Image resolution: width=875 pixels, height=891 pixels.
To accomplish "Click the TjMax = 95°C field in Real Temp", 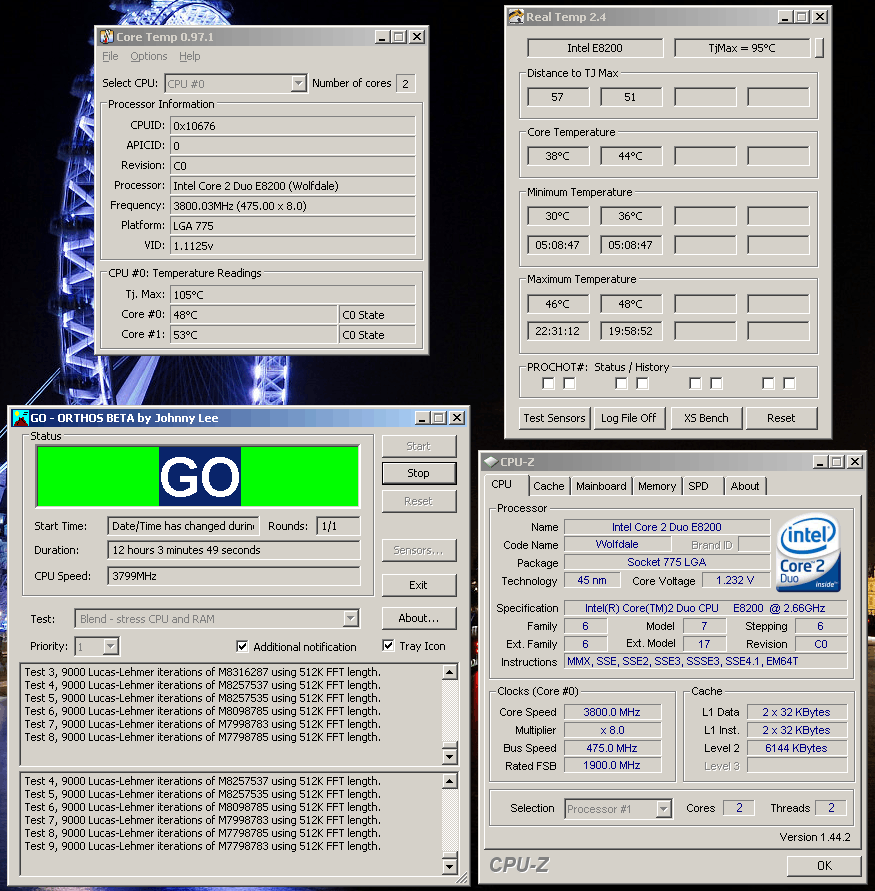I will (741, 48).
